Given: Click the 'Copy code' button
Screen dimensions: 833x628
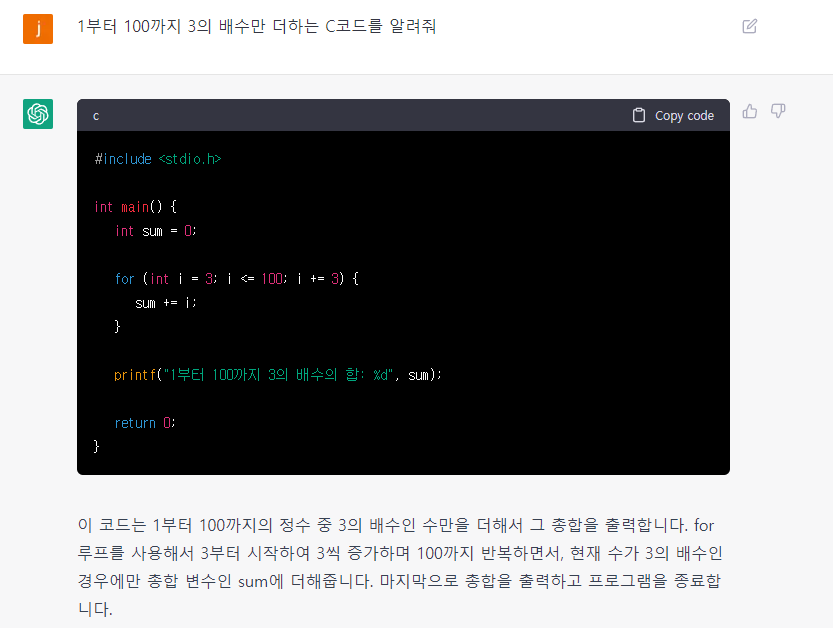Looking at the screenshot, I should [x=673, y=115].
